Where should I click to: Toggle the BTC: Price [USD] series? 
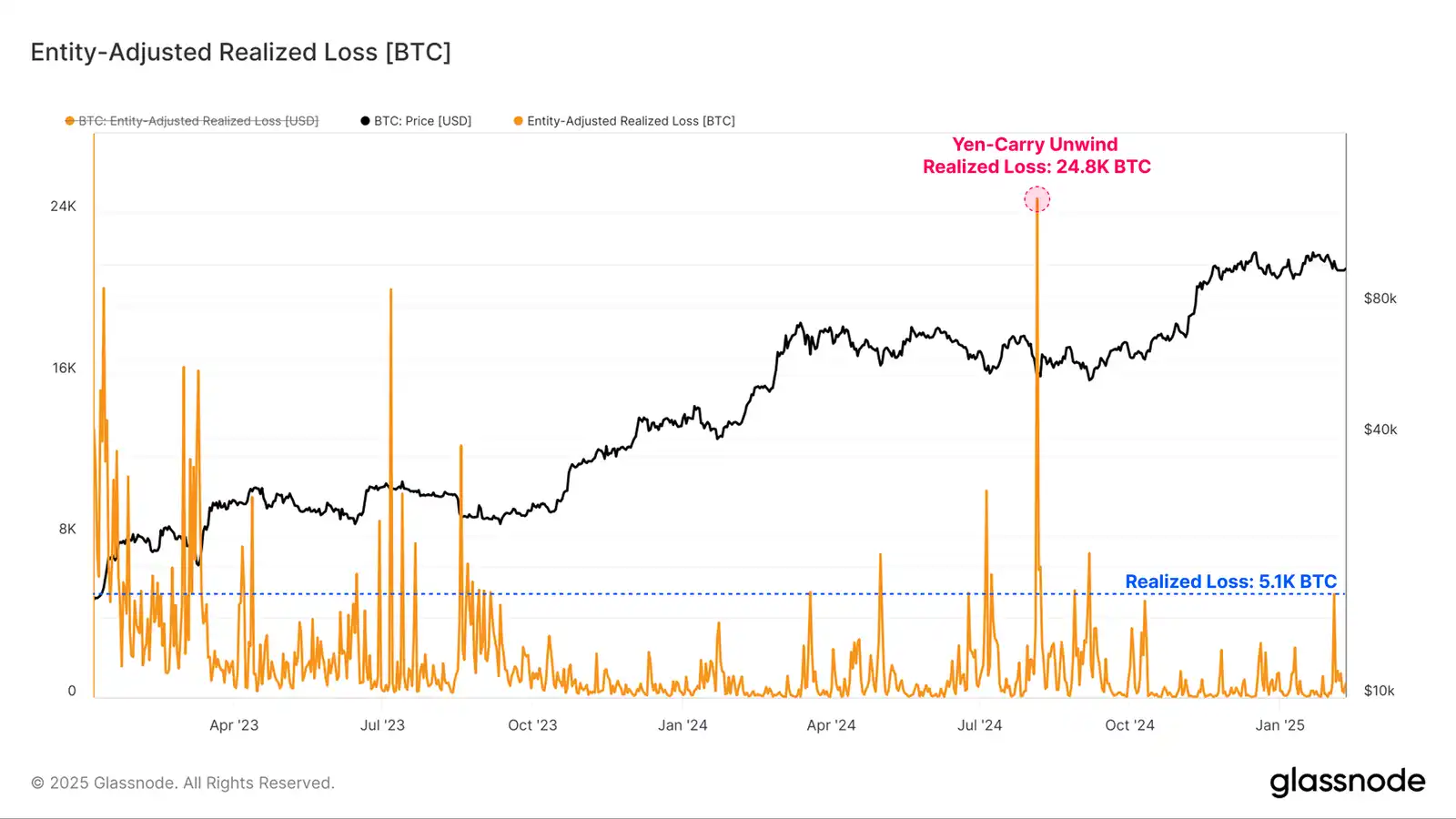422,121
